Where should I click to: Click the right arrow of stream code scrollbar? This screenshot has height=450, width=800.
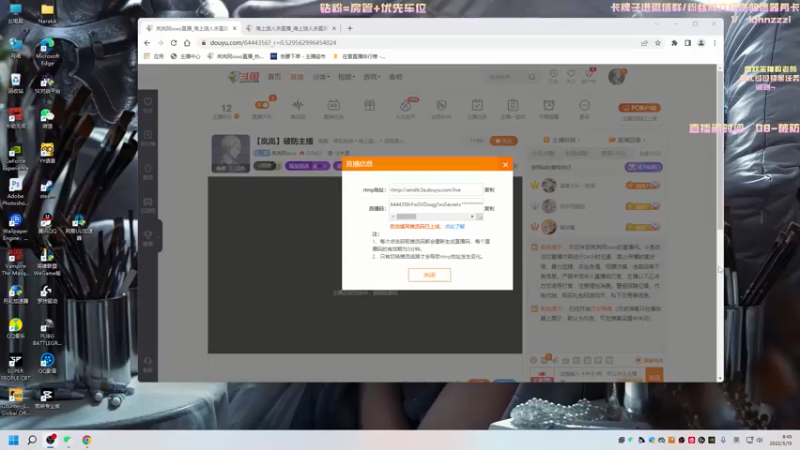pyautogui.click(x=472, y=217)
